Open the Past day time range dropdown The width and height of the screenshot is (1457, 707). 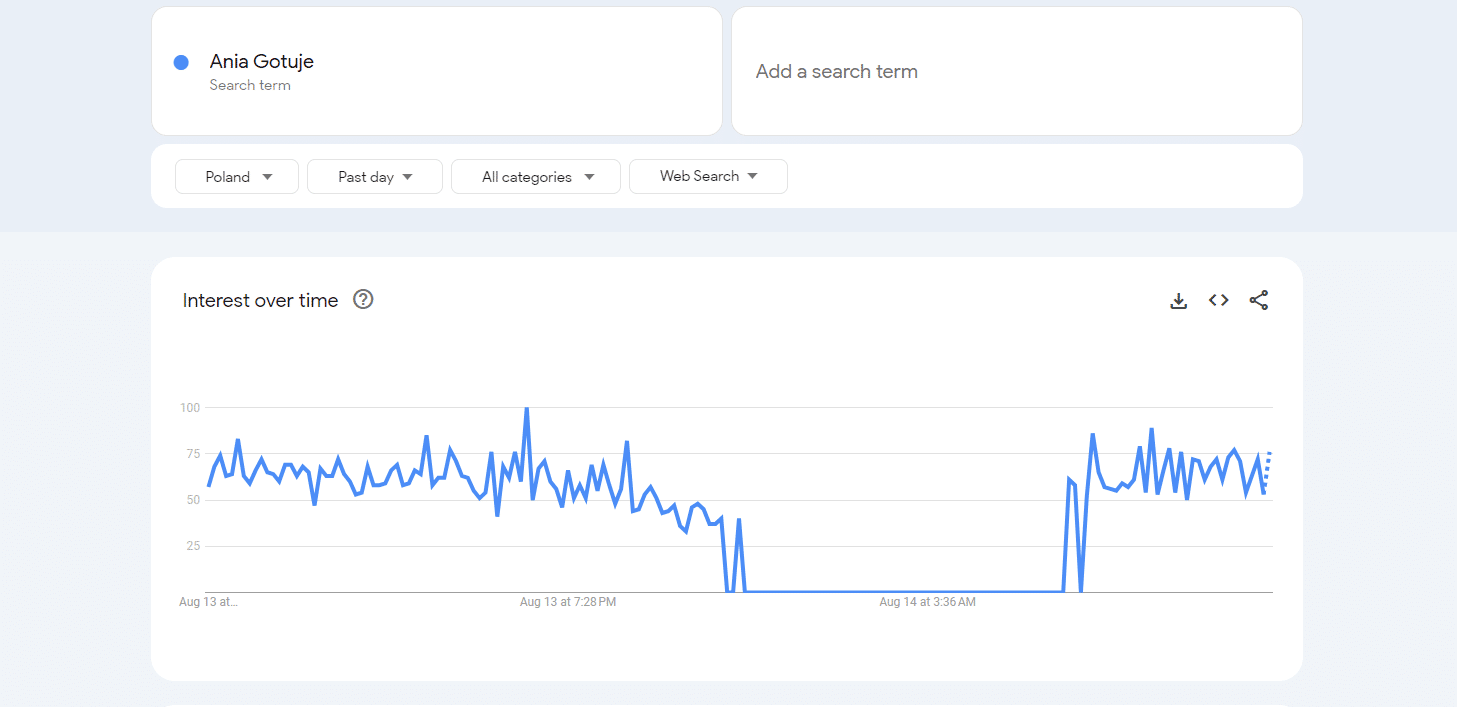375,176
